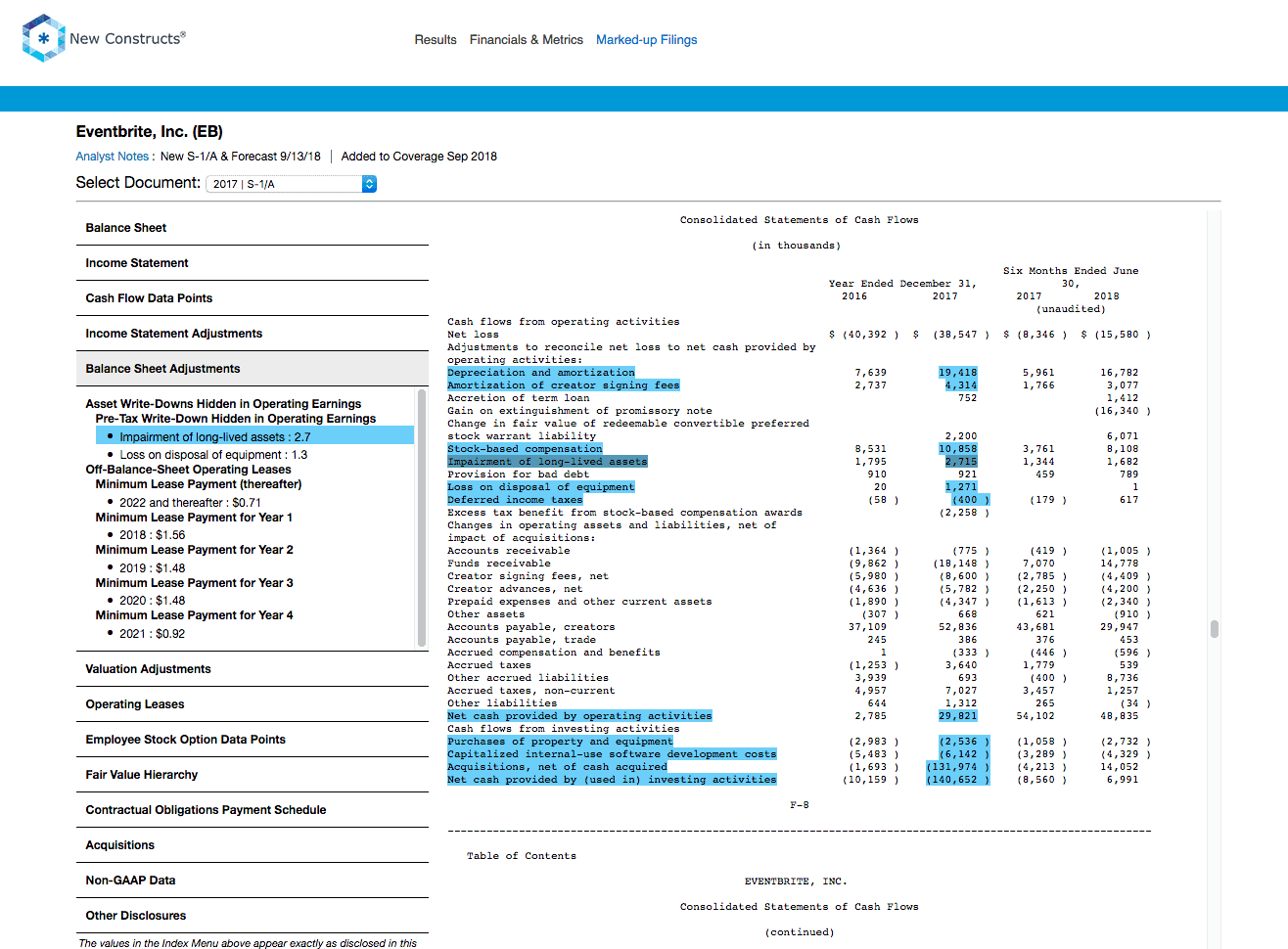The height and width of the screenshot is (949, 1288).
Task: Open the Select Document dropdown
Action: 292,184
